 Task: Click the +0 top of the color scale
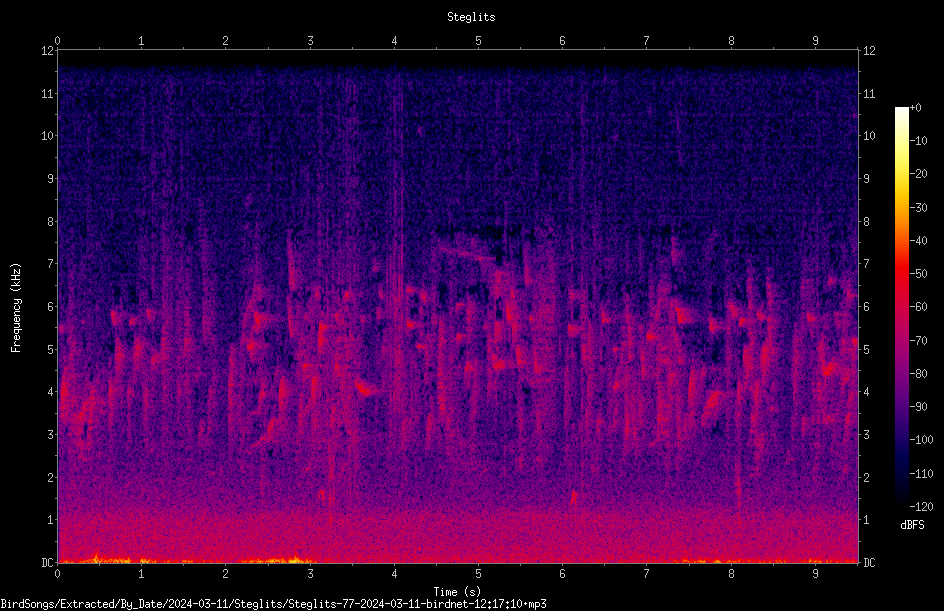pyautogui.click(x=915, y=108)
